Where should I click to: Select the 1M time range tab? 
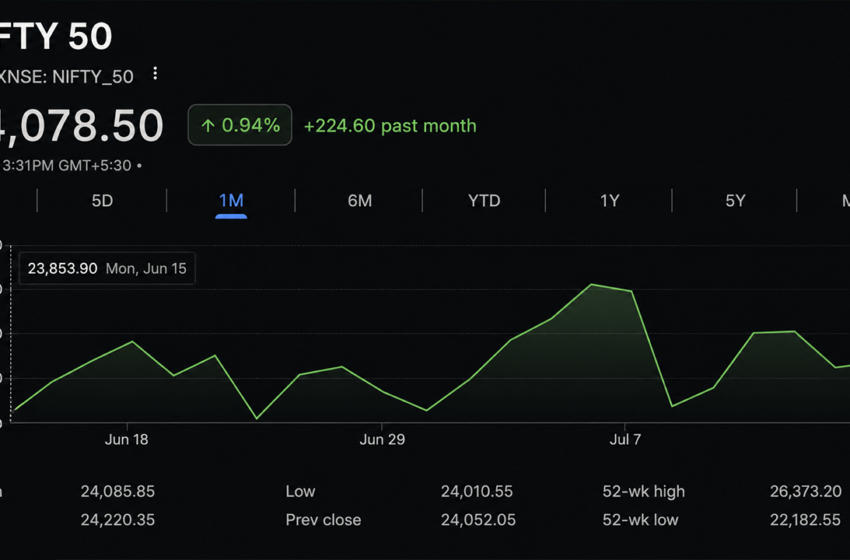pyautogui.click(x=231, y=201)
